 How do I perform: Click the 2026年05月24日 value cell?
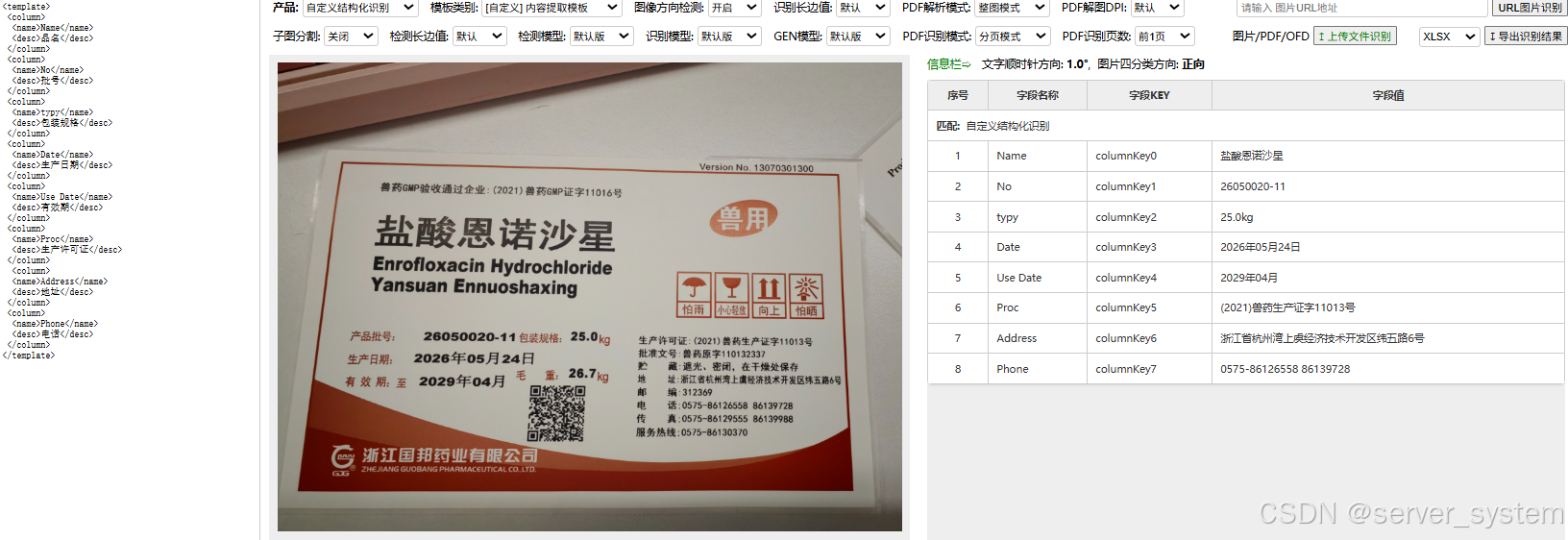click(x=1387, y=247)
